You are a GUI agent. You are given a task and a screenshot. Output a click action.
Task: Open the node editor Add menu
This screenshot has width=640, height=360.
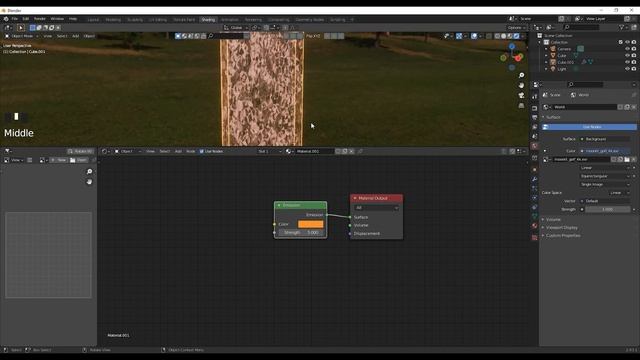coord(178,151)
